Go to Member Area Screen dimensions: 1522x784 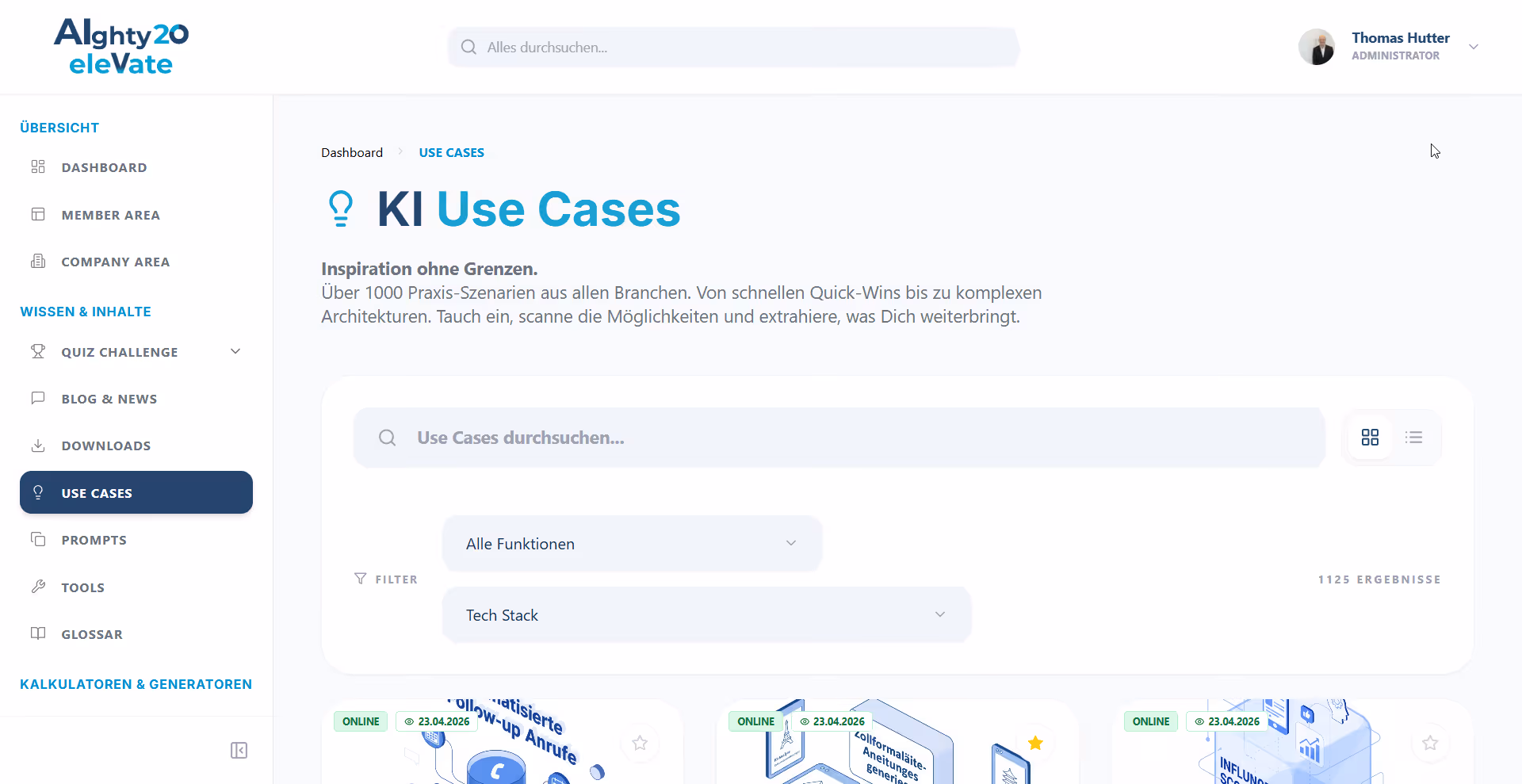point(136,215)
